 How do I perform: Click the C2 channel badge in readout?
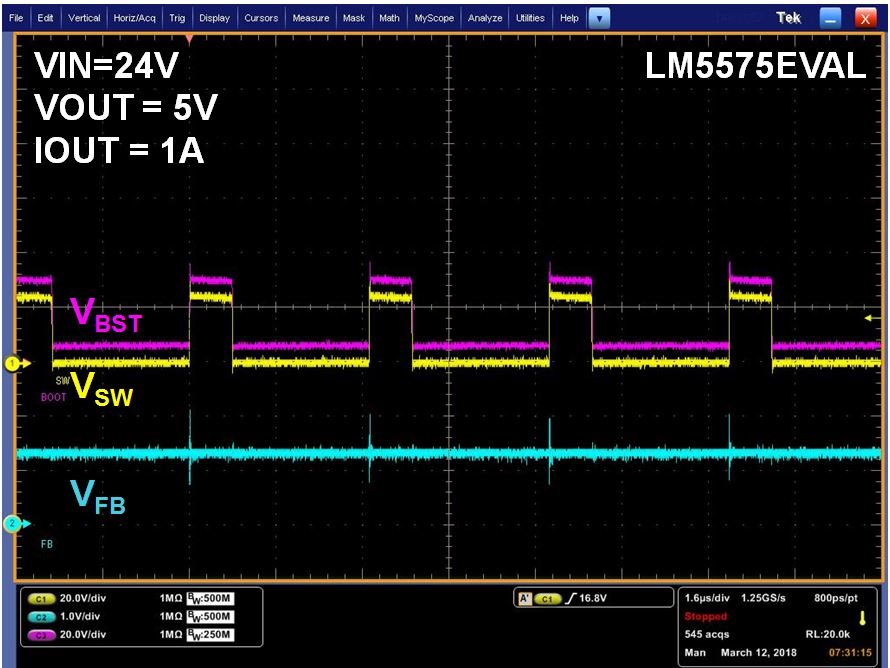click(x=41, y=617)
